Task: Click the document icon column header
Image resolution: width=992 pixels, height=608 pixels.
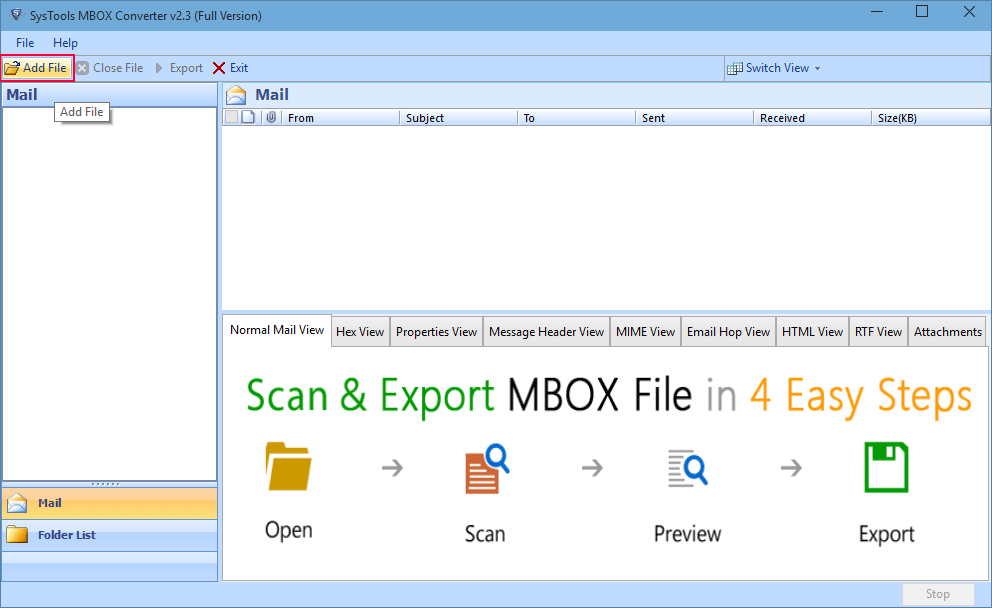Action: 249,118
